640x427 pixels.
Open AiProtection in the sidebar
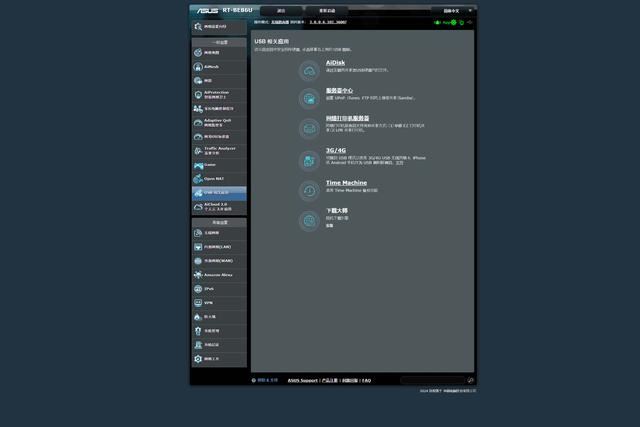pos(219,95)
